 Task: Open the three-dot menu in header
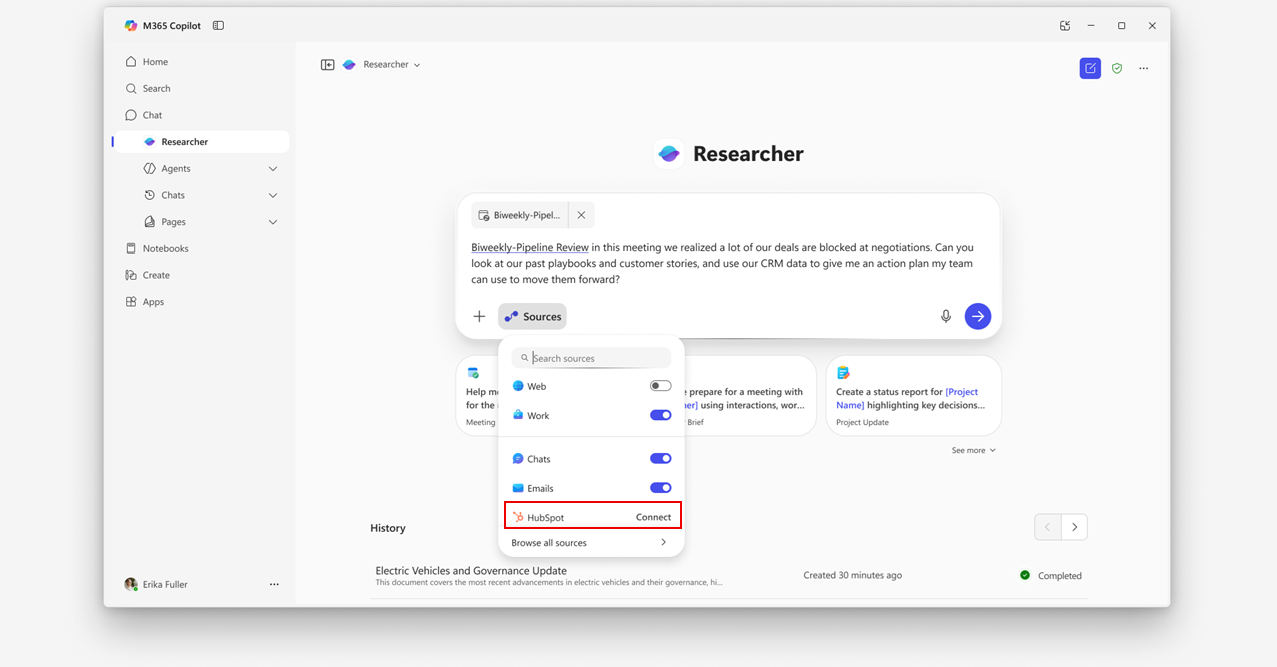coord(1143,68)
